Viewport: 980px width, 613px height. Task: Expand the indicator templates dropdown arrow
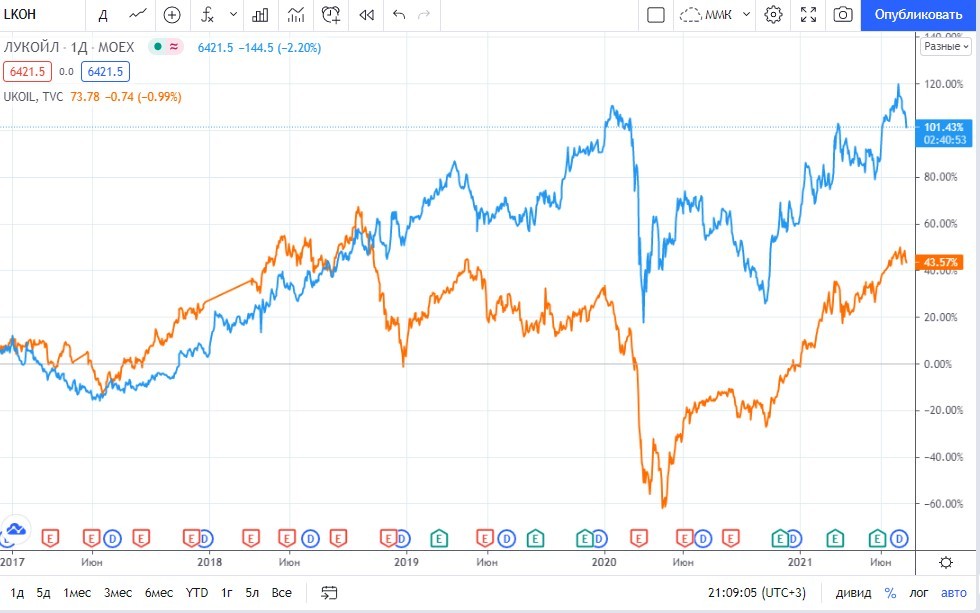[234, 15]
